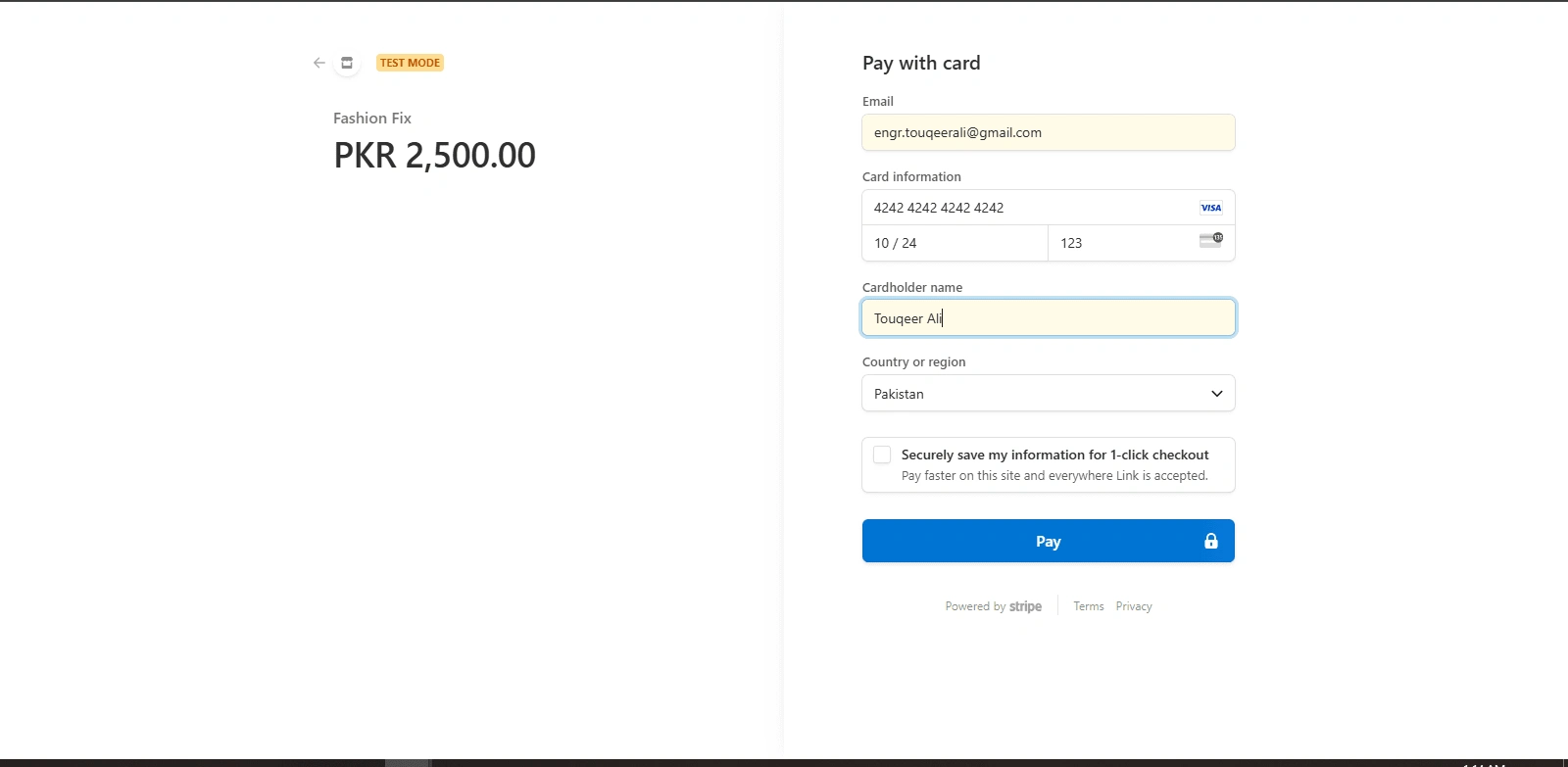Click the card number field
The width and height of the screenshot is (1568, 767).
[1029, 208]
